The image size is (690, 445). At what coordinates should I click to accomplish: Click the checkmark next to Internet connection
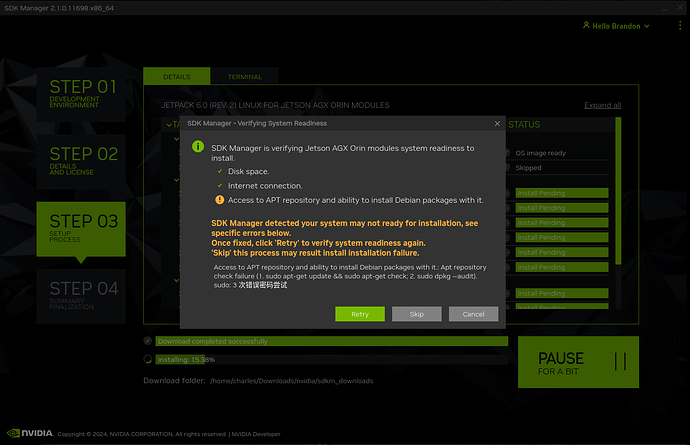220,186
